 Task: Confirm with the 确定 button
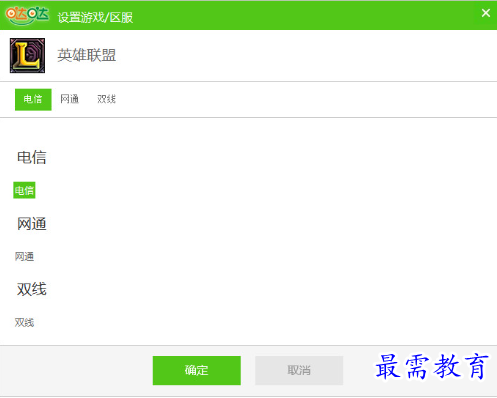197,370
